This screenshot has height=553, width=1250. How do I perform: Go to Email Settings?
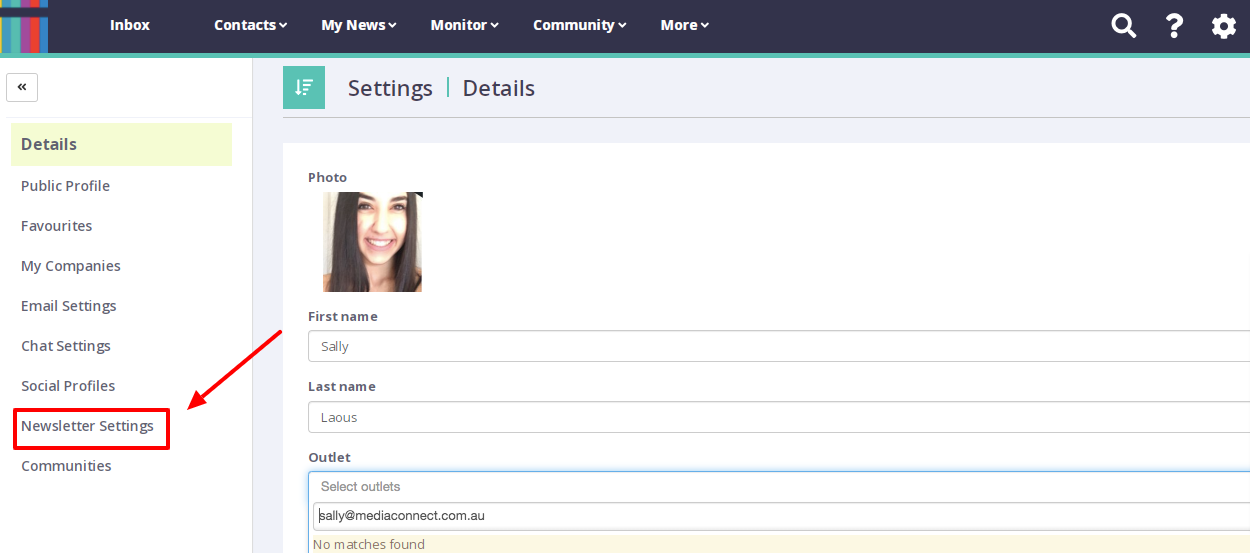pos(69,306)
